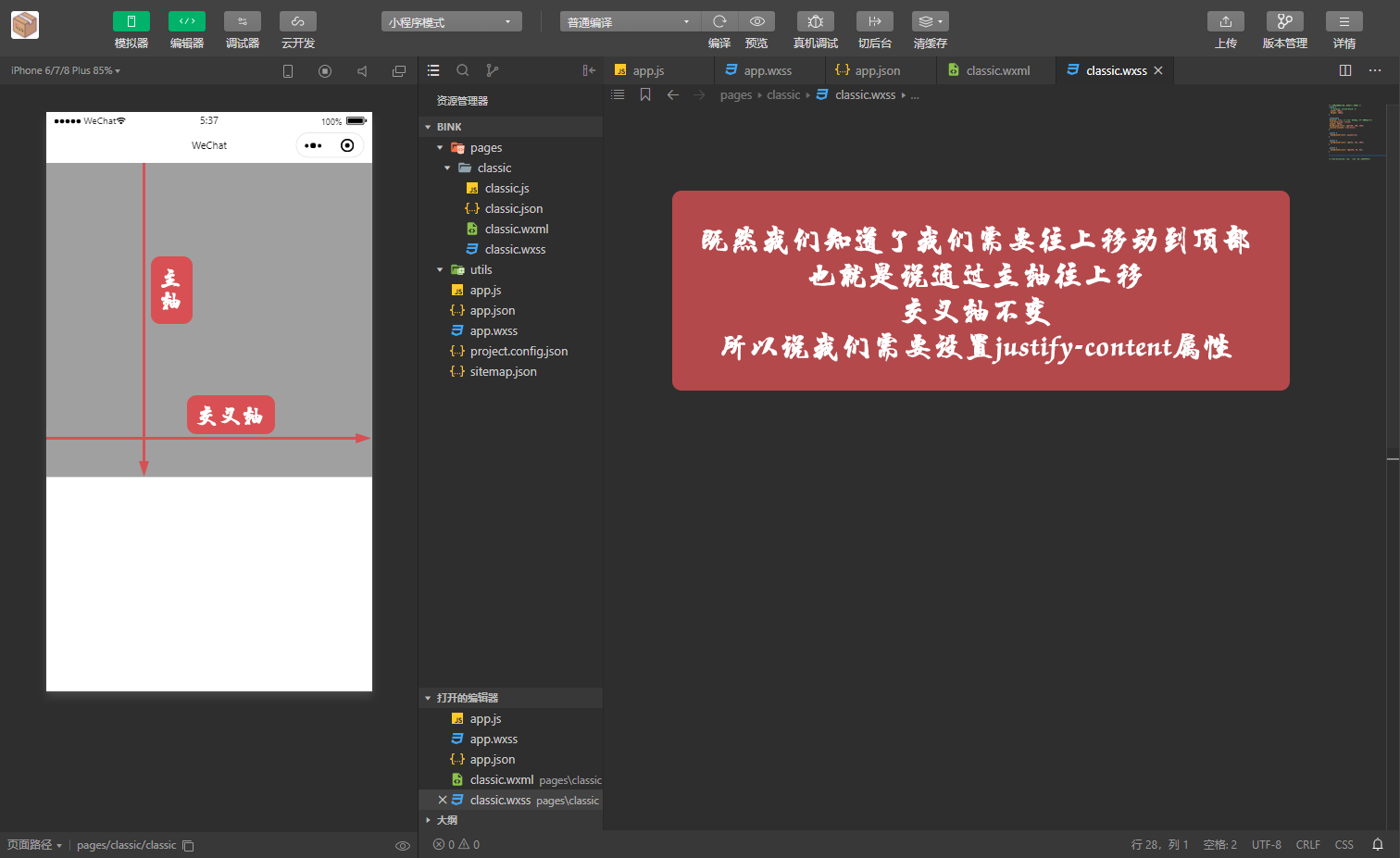
Task: Click the 编译 compile icon
Action: pyautogui.click(x=719, y=20)
